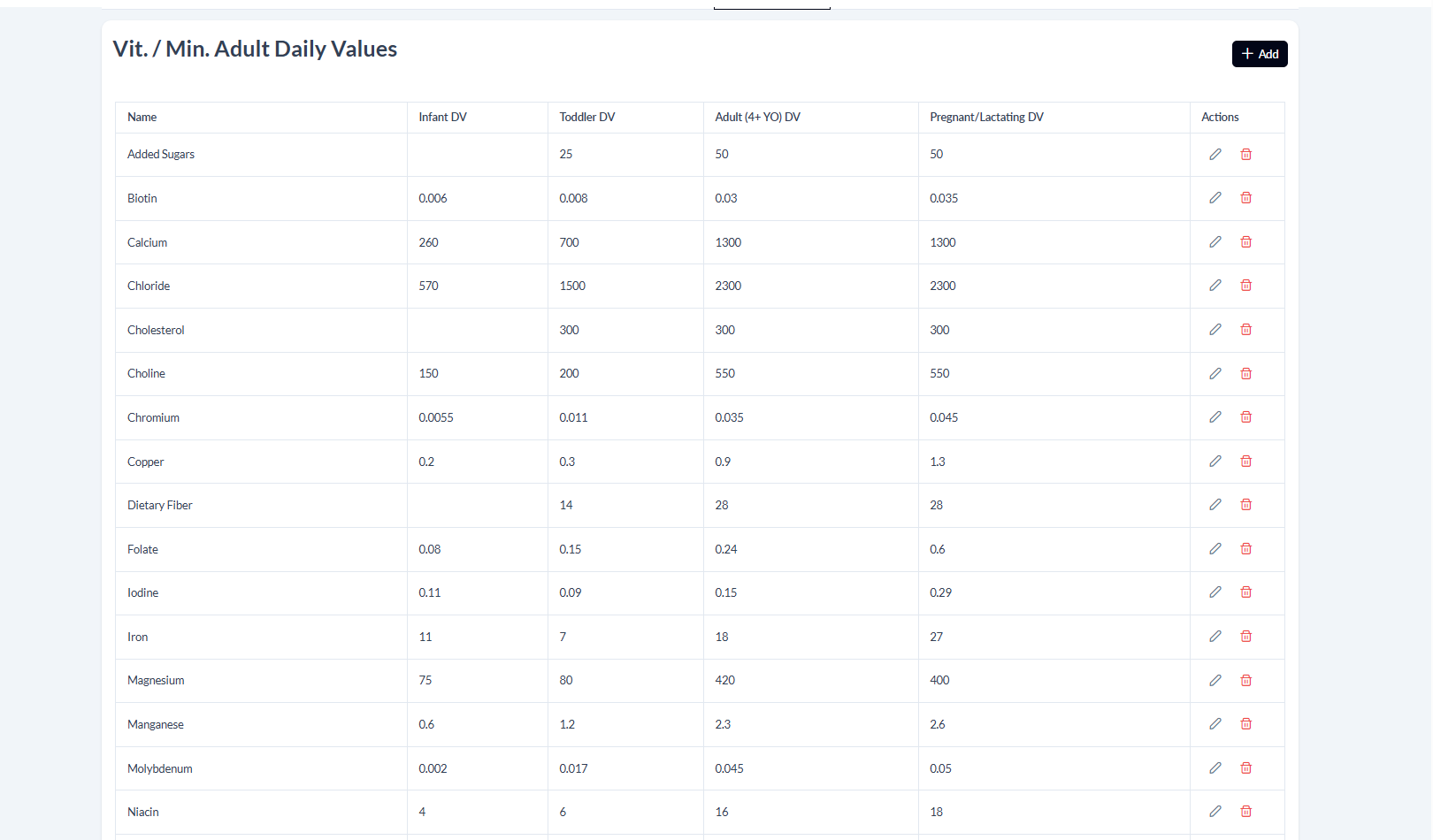The height and width of the screenshot is (840, 1433).
Task: Edit the Chromium row
Action: pos(1215,417)
